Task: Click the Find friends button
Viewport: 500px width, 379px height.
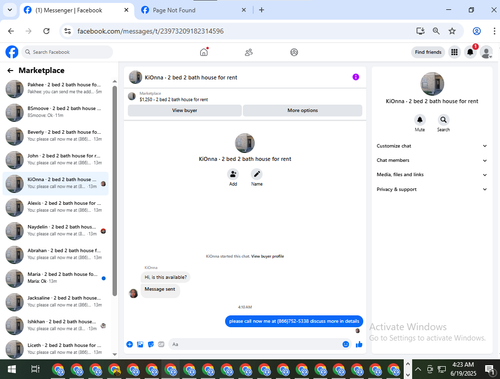Action: pos(428,52)
